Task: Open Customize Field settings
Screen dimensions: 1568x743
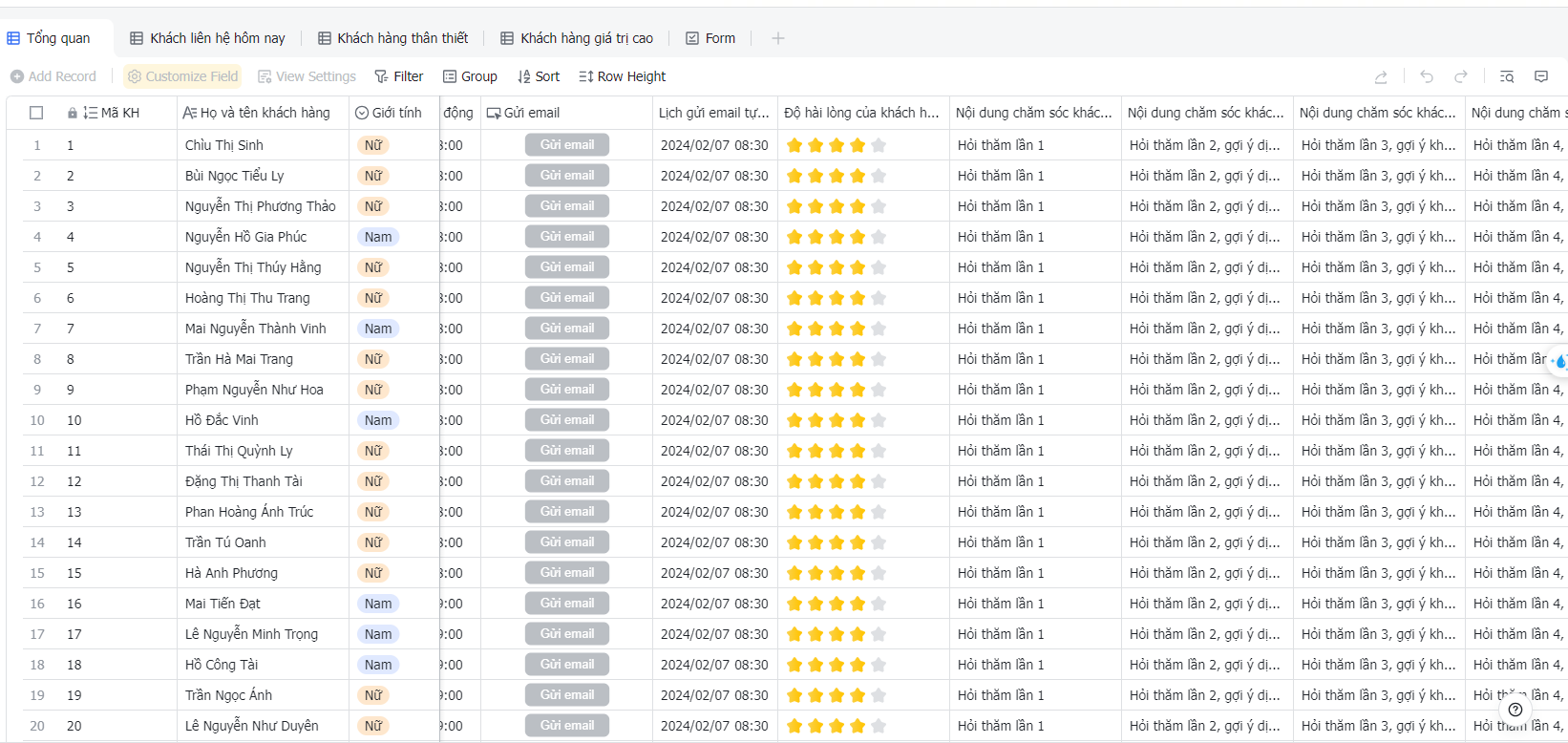Action: point(182,76)
